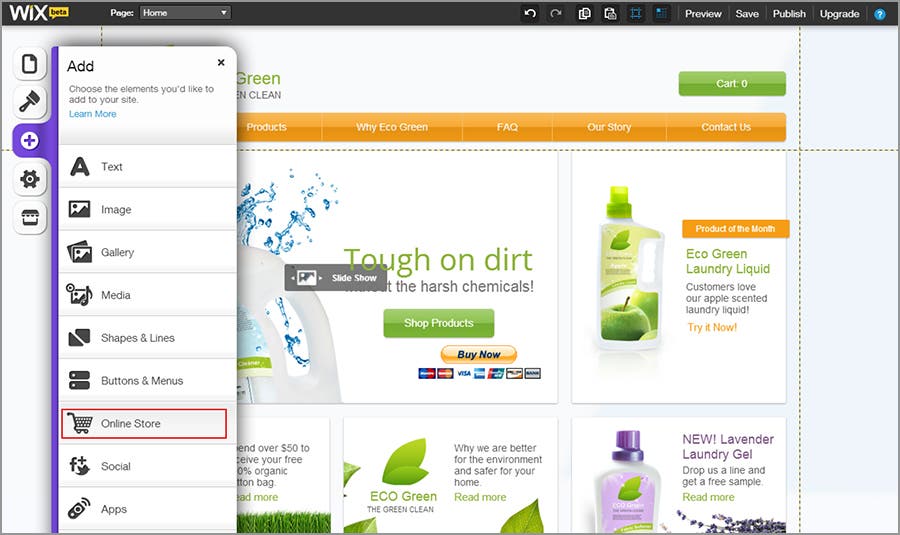The height and width of the screenshot is (535, 900).
Task: Click Publish in the top bar
Action: (789, 14)
